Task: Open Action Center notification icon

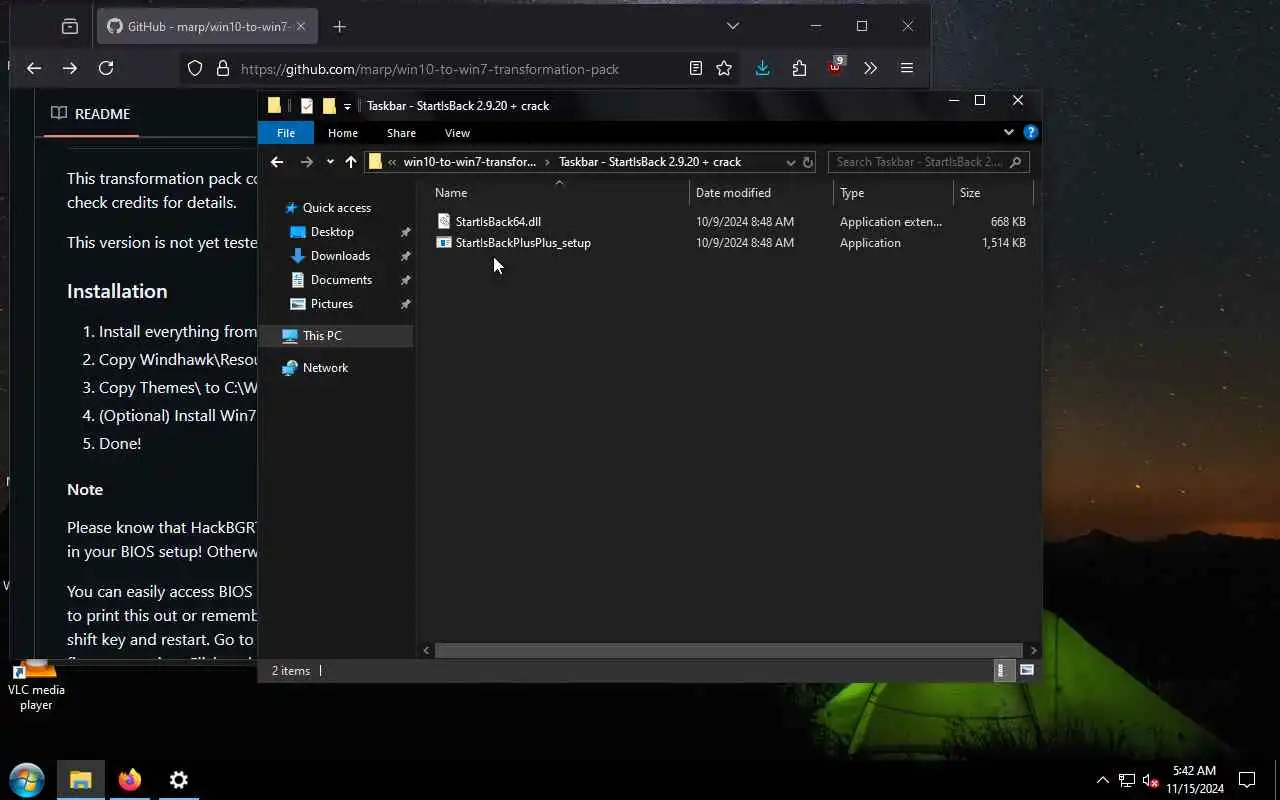Action: coord(1247,780)
